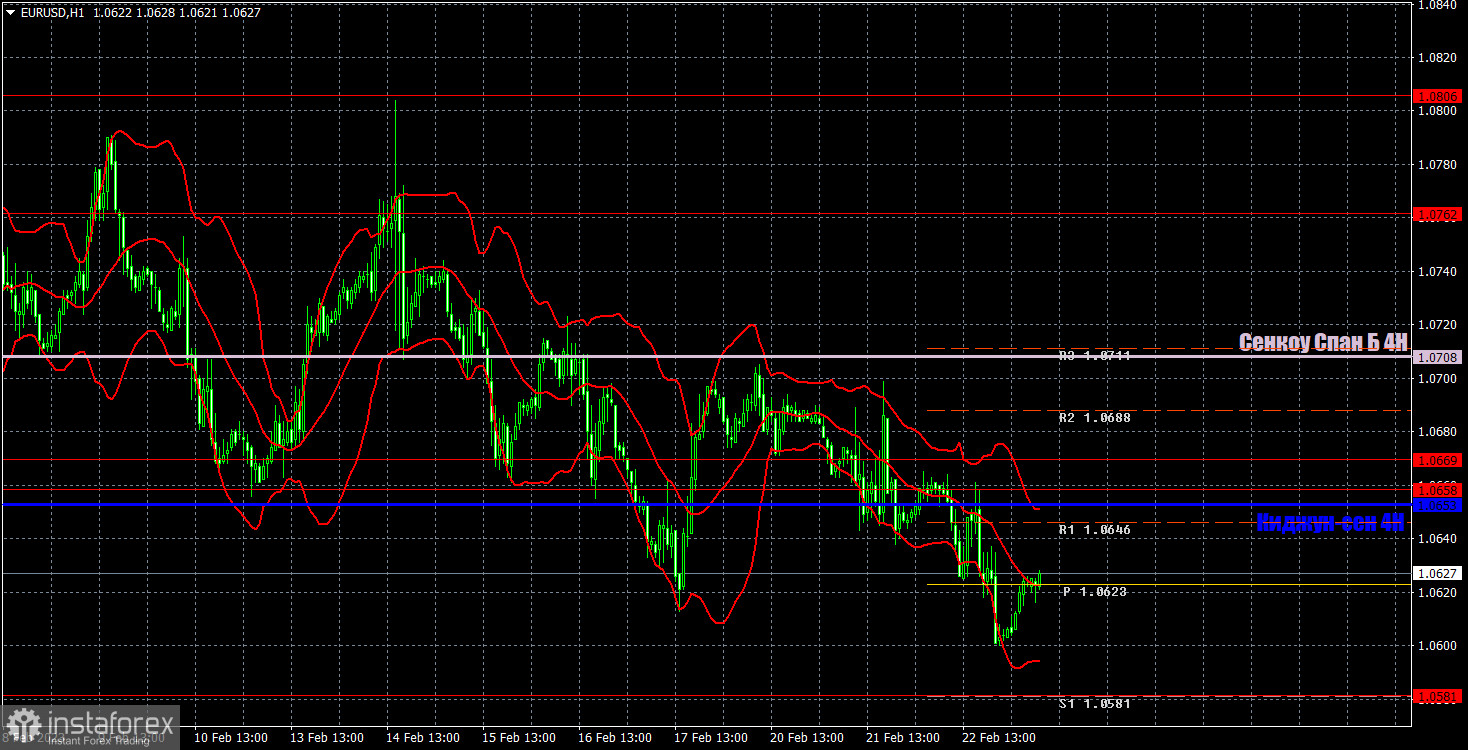The image size is (1468, 750).
Task: Click the 1.0780 price axis value
Action: tap(1437, 165)
